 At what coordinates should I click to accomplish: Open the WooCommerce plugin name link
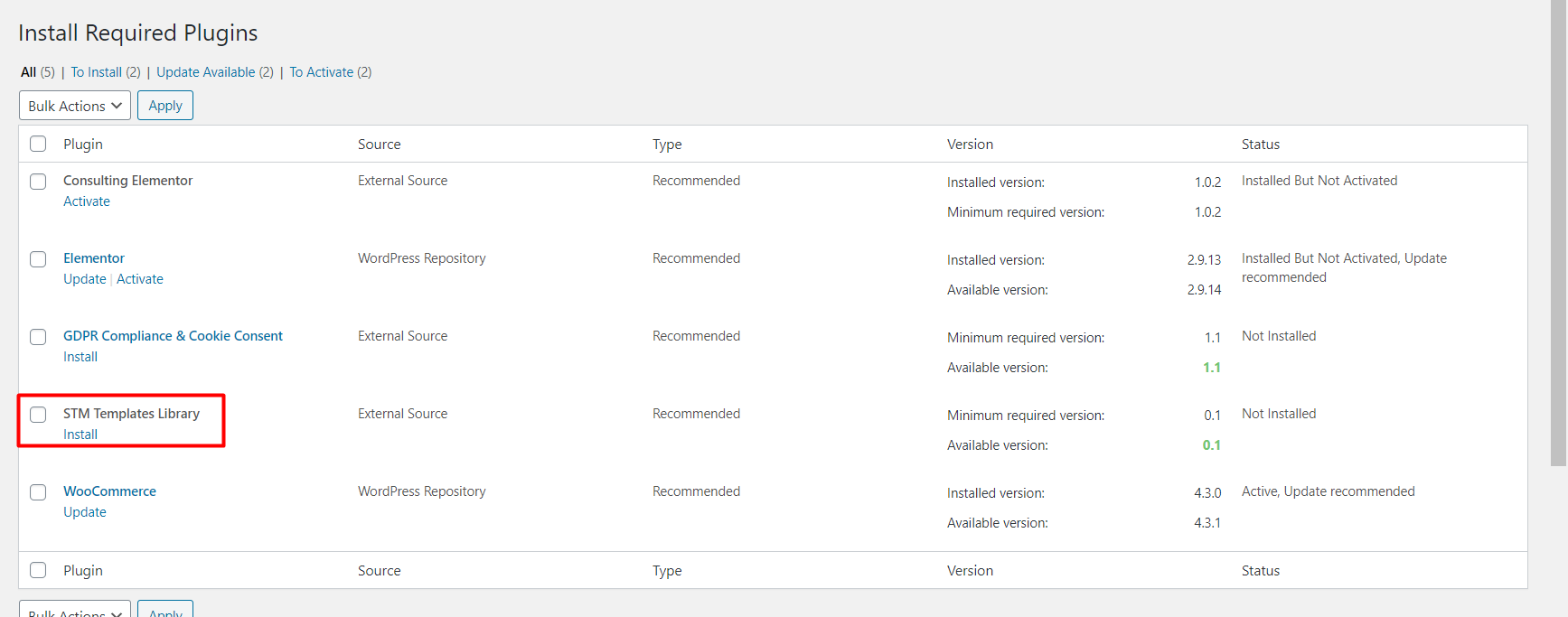(109, 491)
